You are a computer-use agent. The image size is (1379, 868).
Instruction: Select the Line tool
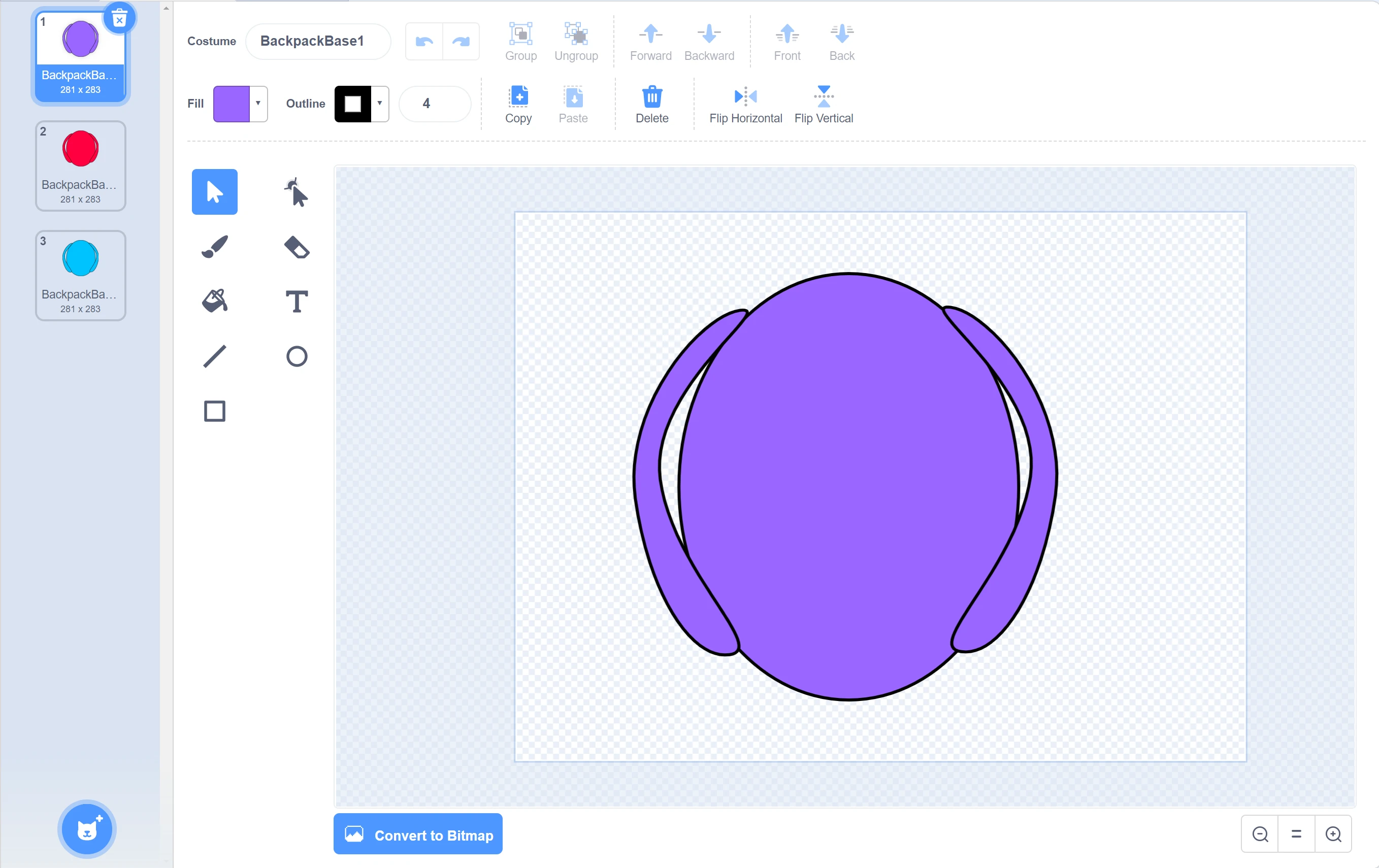pyautogui.click(x=215, y=356)
